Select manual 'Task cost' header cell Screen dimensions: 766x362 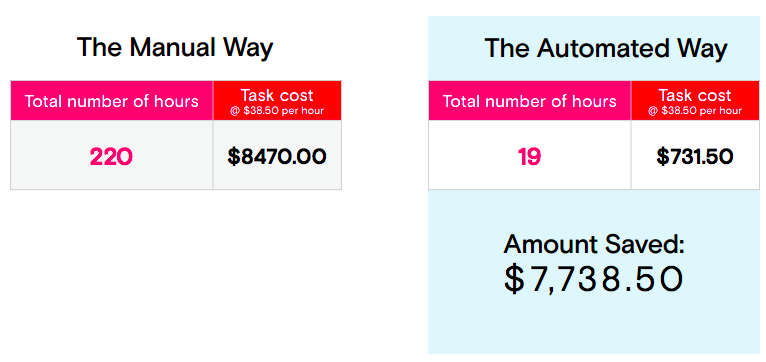tap(277, 101)
